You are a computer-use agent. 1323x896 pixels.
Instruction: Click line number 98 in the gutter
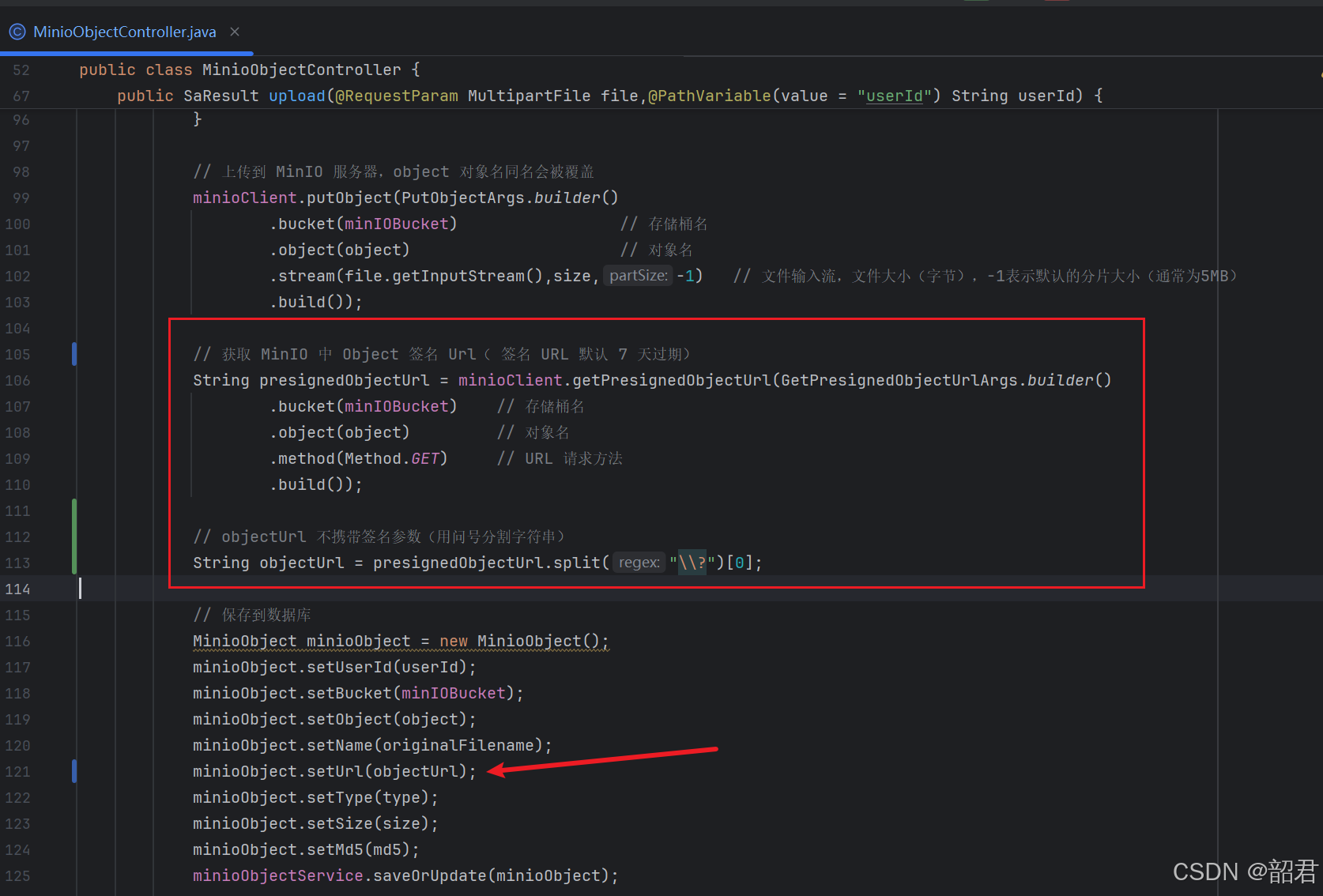pos(21,171)
